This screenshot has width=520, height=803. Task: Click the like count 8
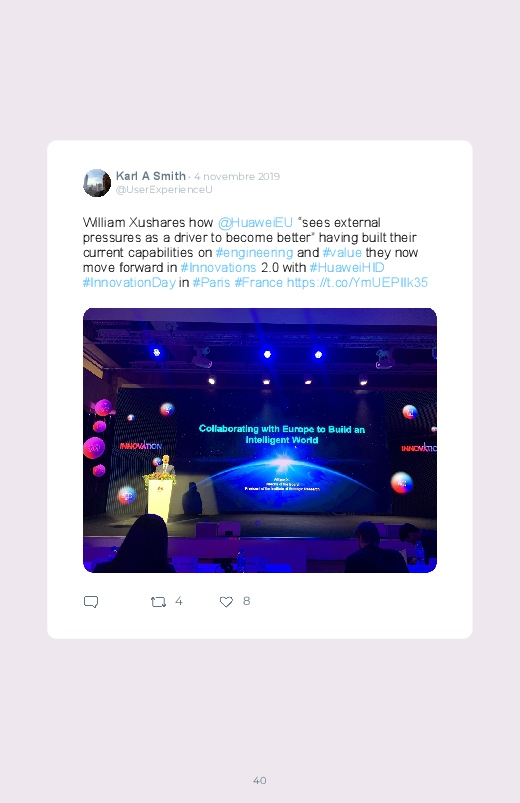pos(246,601)
